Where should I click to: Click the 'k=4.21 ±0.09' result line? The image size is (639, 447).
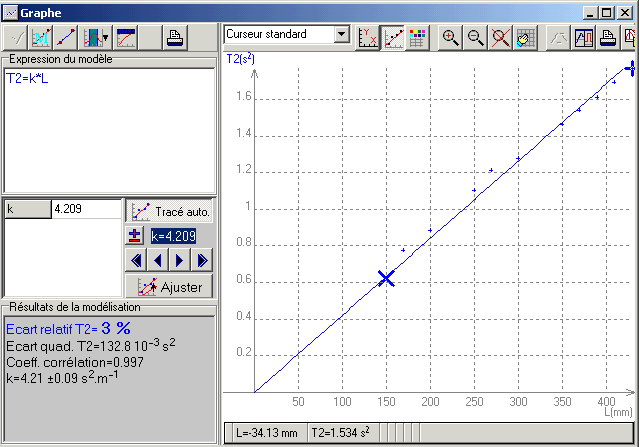62,377
